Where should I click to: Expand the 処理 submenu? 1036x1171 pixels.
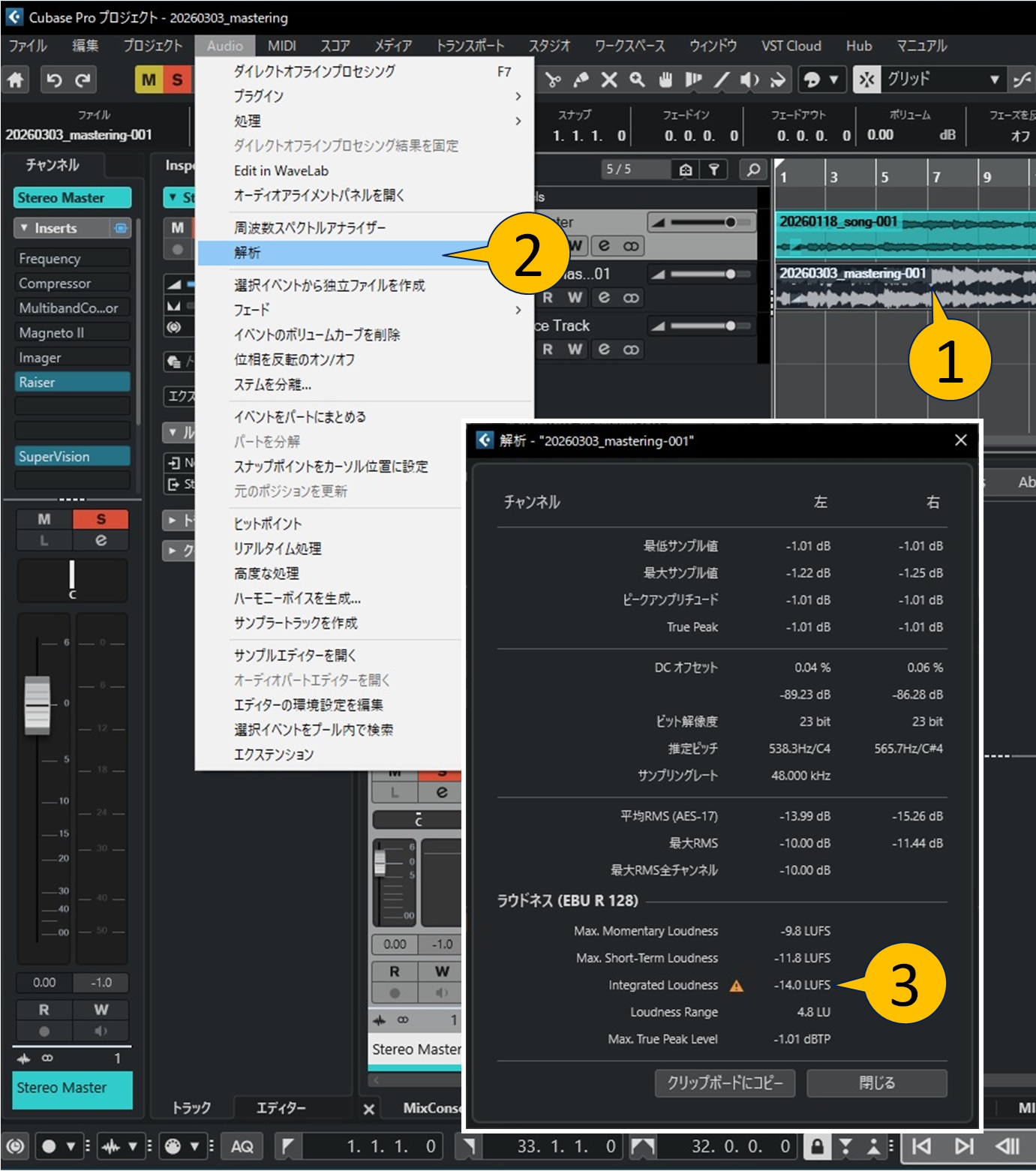[375, 121]
